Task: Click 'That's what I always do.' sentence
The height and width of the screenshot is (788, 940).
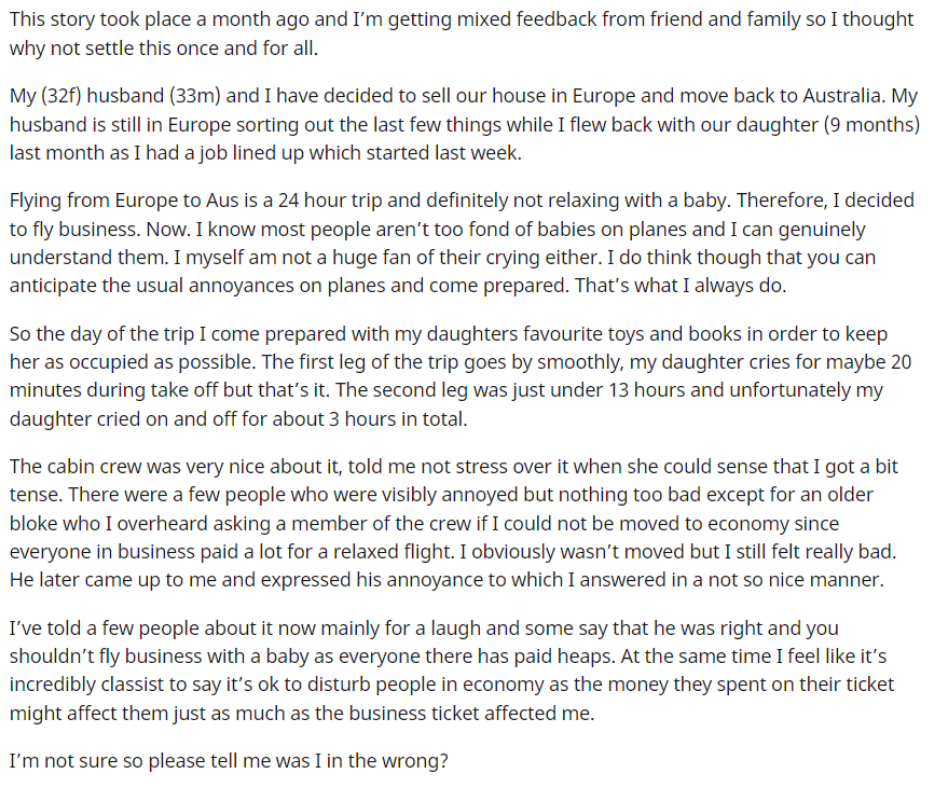Action: [x=680, y=285]
